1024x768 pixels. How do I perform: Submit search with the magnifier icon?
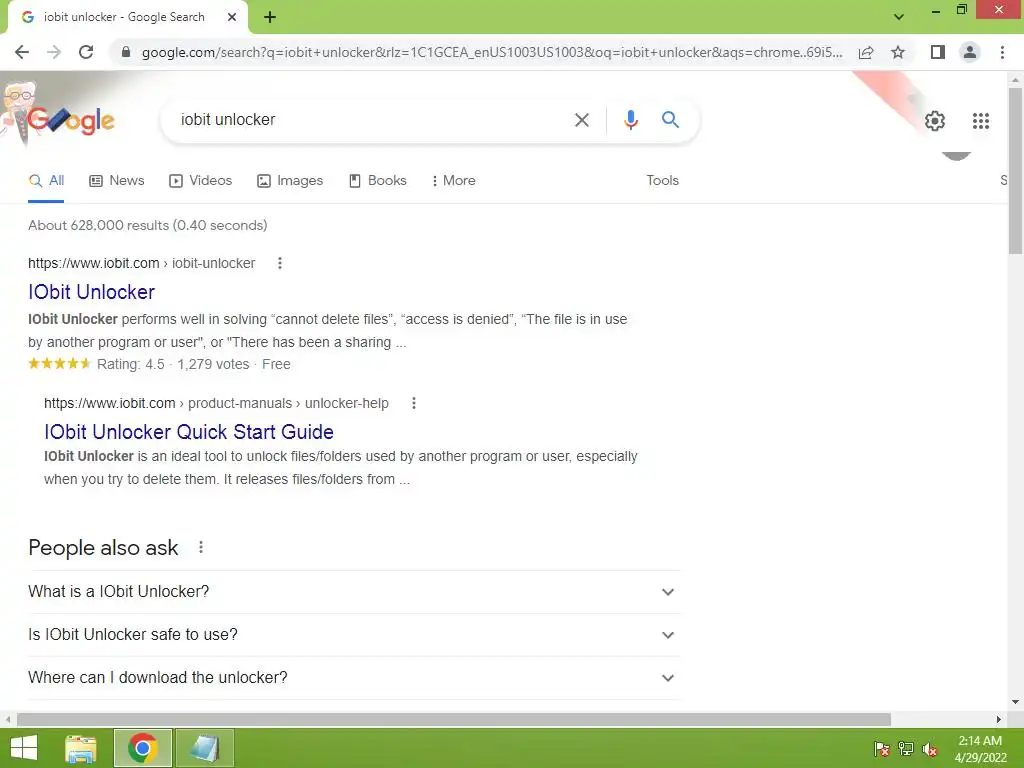[670, 120]
